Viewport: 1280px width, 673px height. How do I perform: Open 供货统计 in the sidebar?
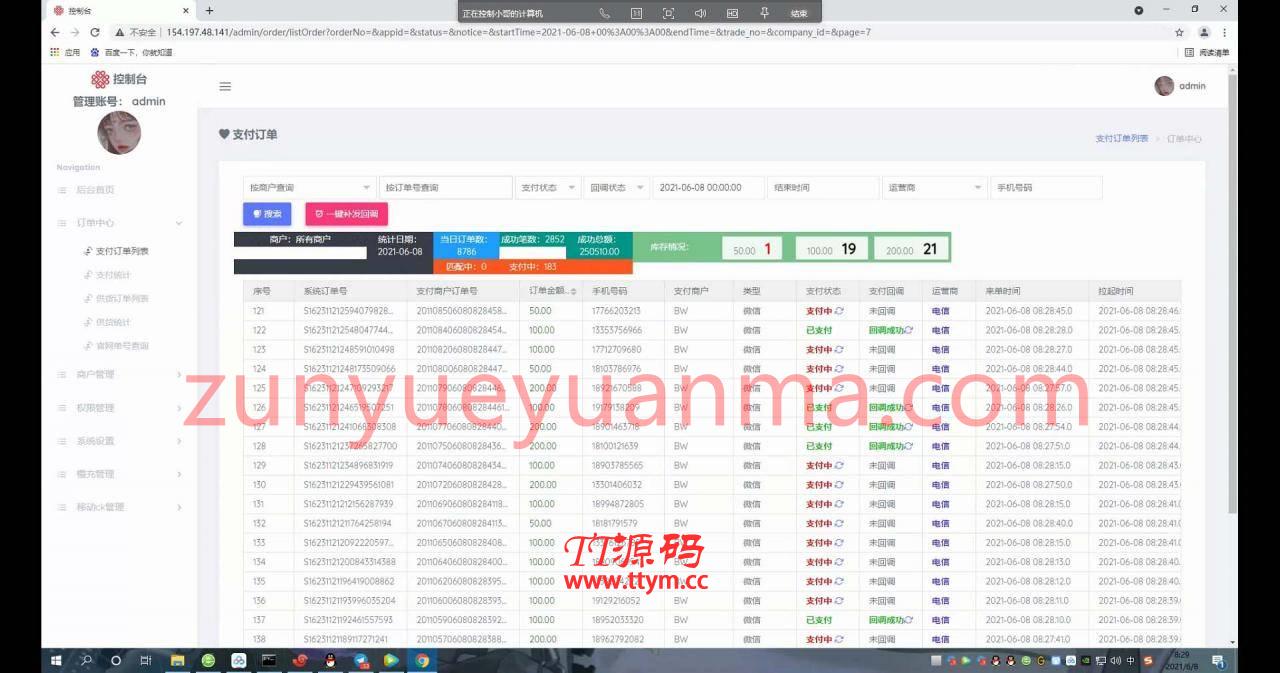click(113, 322)
